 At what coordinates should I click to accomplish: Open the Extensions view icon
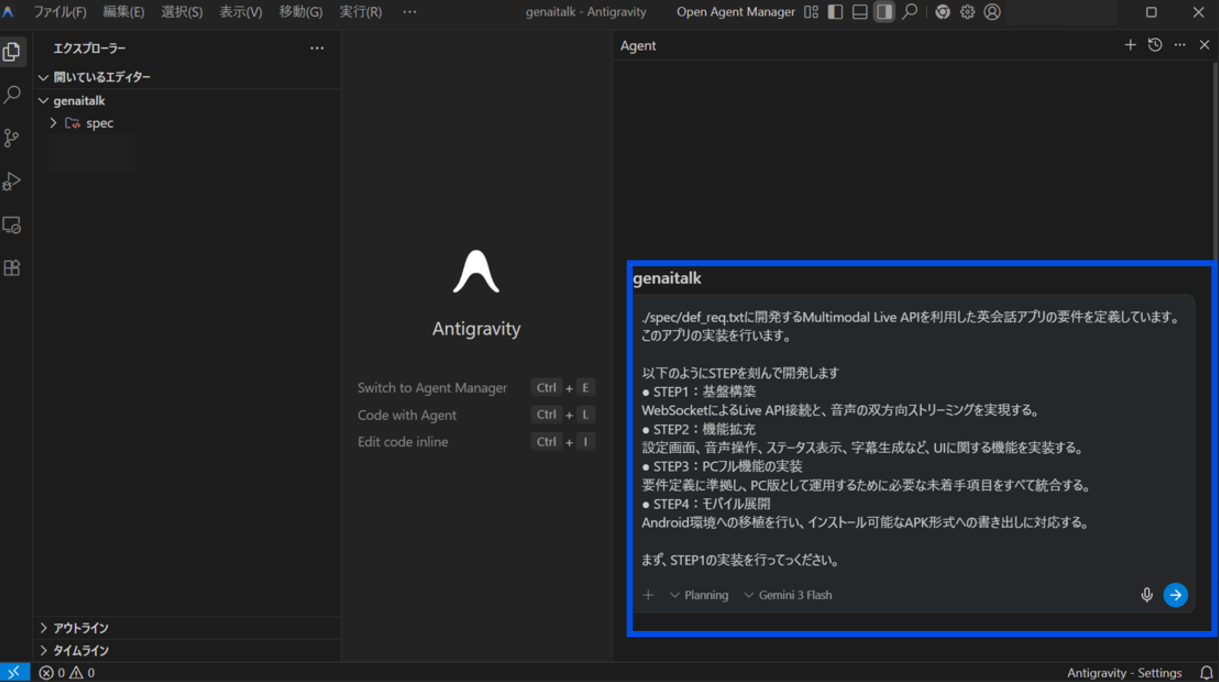[x=12, y=268]
